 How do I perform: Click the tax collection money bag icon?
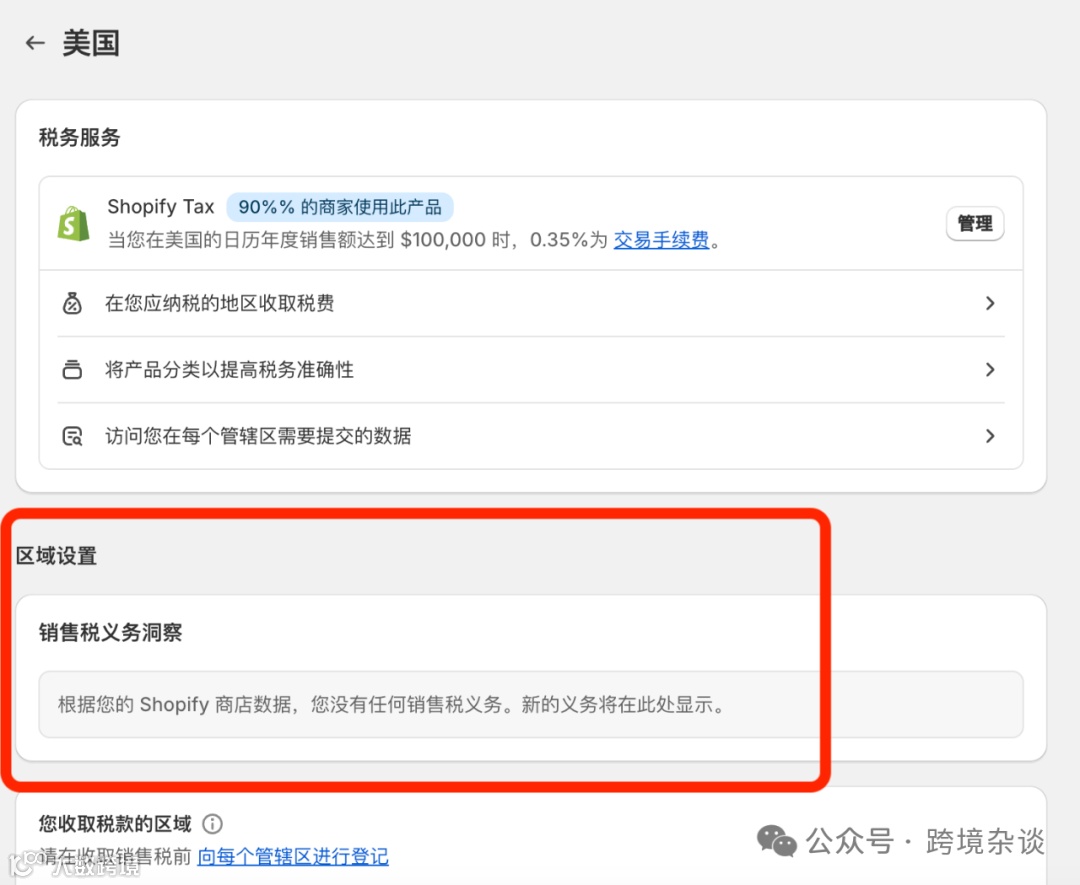coord(72,303)
